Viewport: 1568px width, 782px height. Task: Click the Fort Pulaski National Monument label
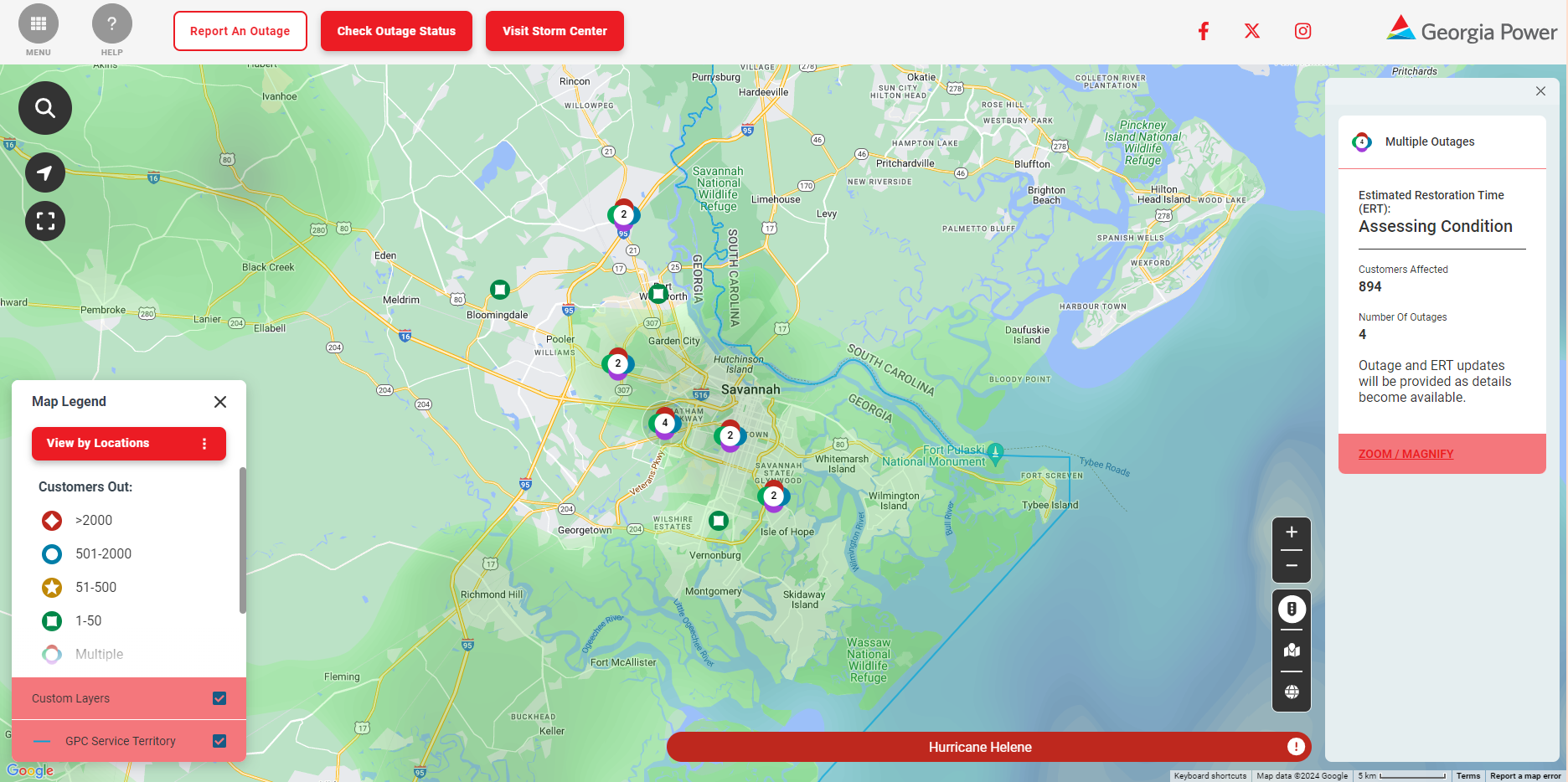tap(934, 455)
